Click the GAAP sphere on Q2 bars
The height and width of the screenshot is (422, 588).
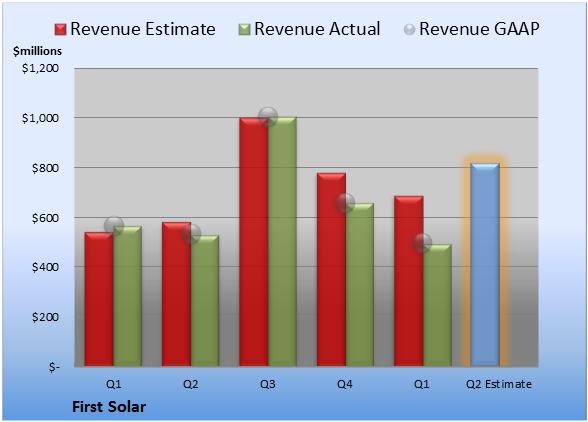pos(191,234)
